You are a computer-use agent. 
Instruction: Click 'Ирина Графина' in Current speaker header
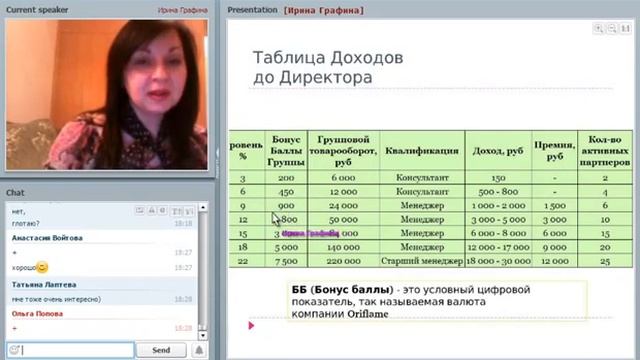[x=182, y=10]
